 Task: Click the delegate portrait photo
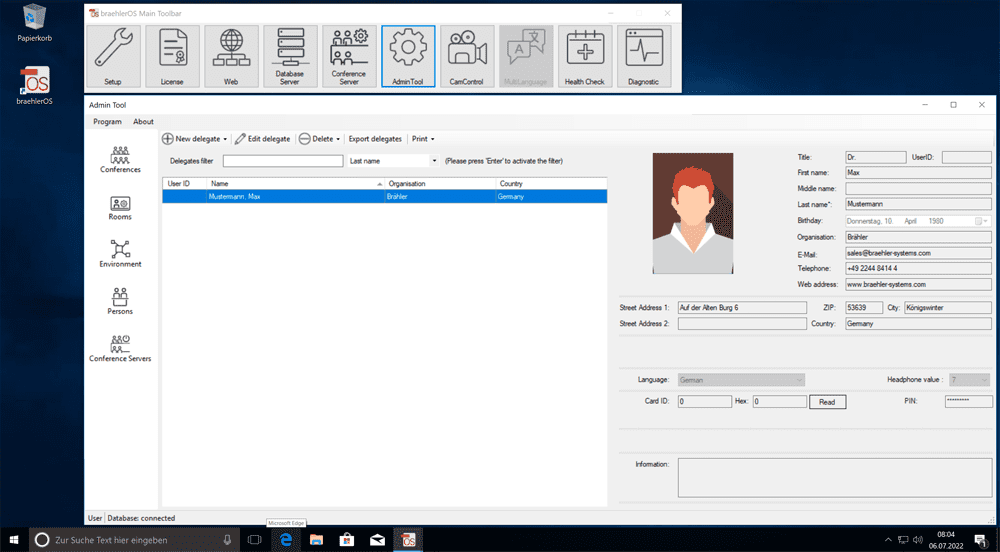pyautogui.click(x=693, y=214)
